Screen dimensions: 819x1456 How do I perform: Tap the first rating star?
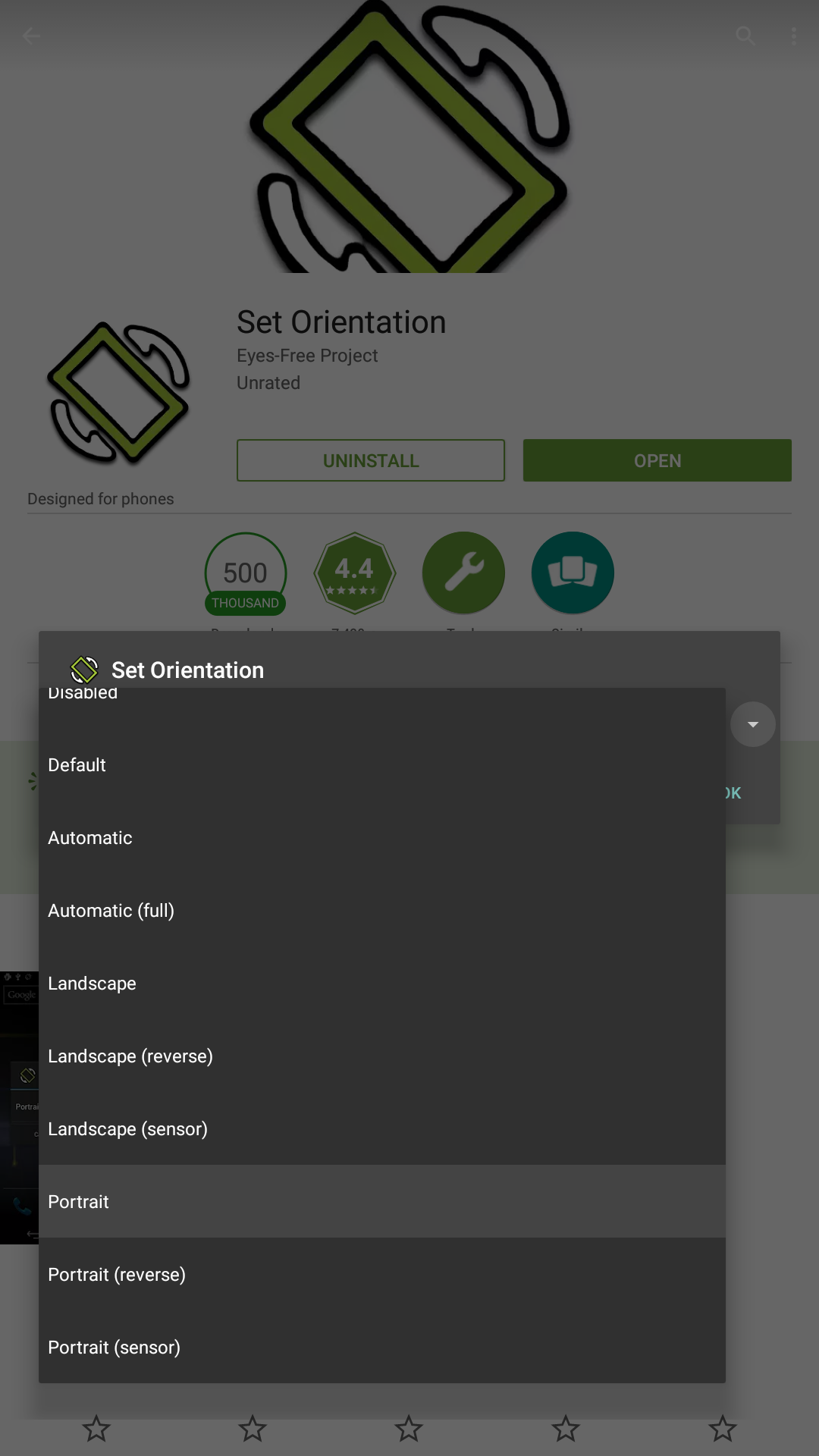click(96, 1429)
